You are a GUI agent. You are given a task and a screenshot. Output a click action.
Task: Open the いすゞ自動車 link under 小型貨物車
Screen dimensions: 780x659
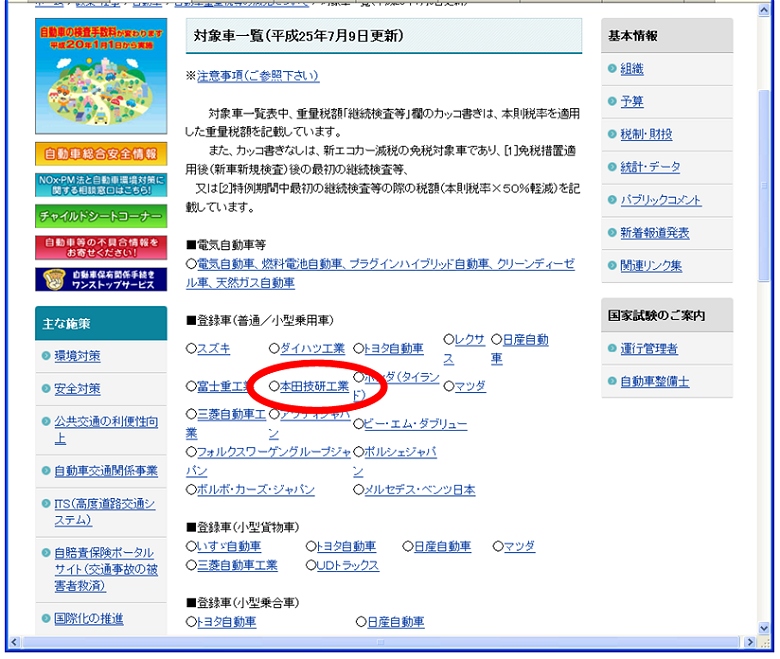pos(228,547)
